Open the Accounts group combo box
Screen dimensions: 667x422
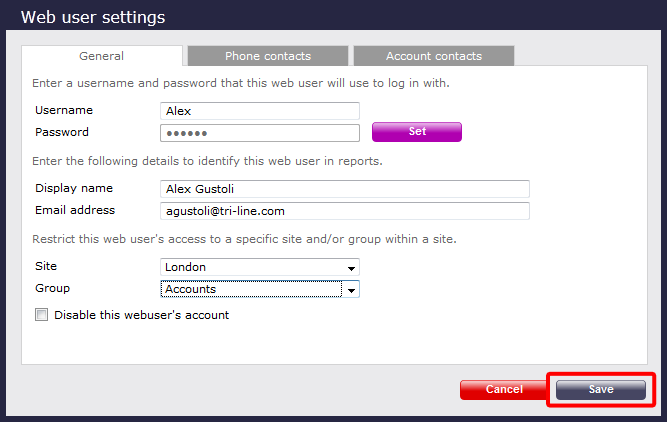[260, 289]
